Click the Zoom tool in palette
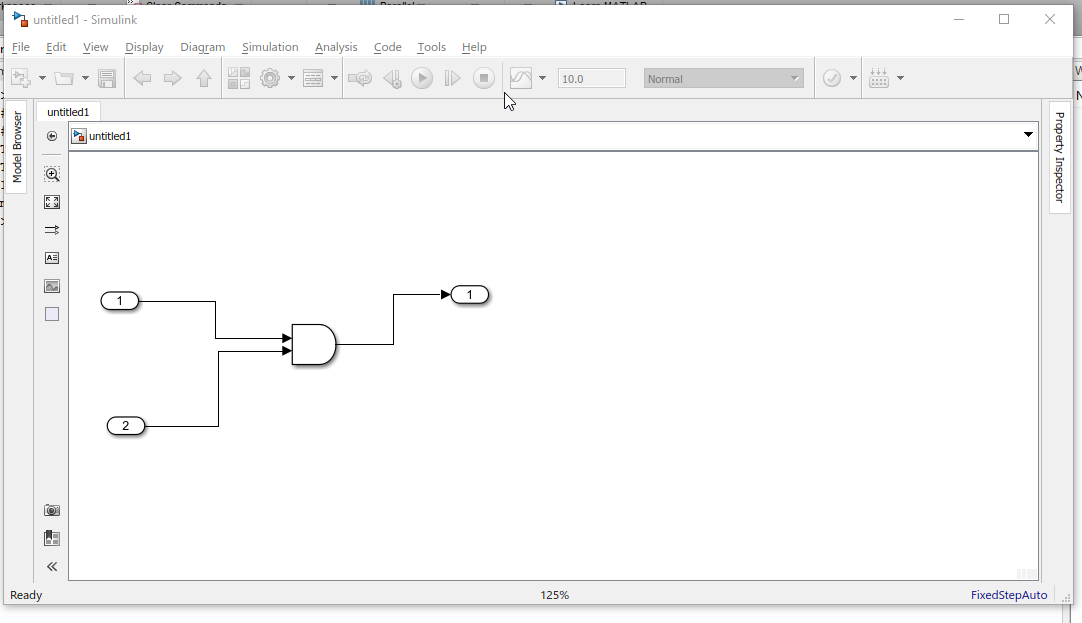 click(x=52, y=174)
